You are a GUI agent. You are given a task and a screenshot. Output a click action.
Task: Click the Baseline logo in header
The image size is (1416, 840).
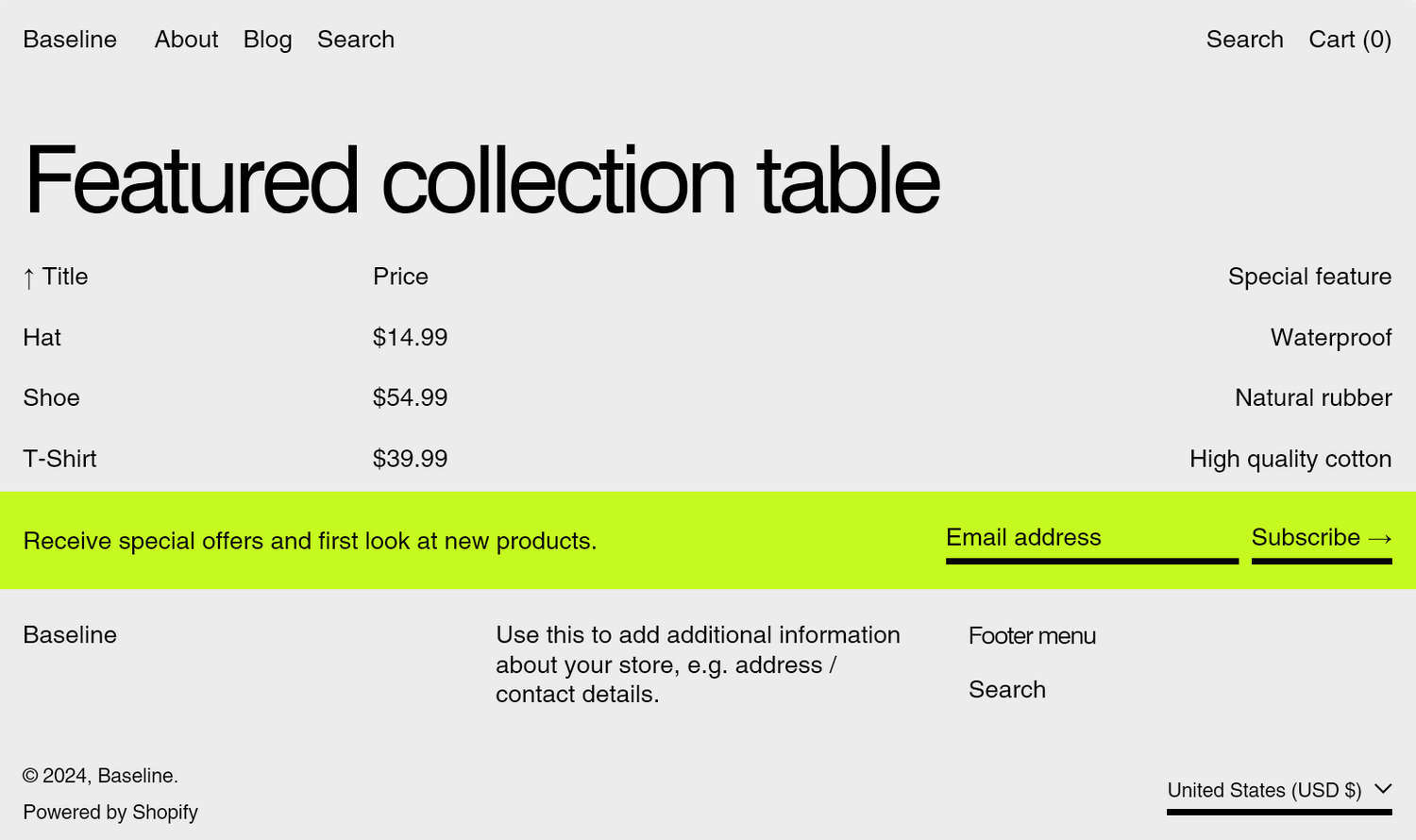coord(70,40)
